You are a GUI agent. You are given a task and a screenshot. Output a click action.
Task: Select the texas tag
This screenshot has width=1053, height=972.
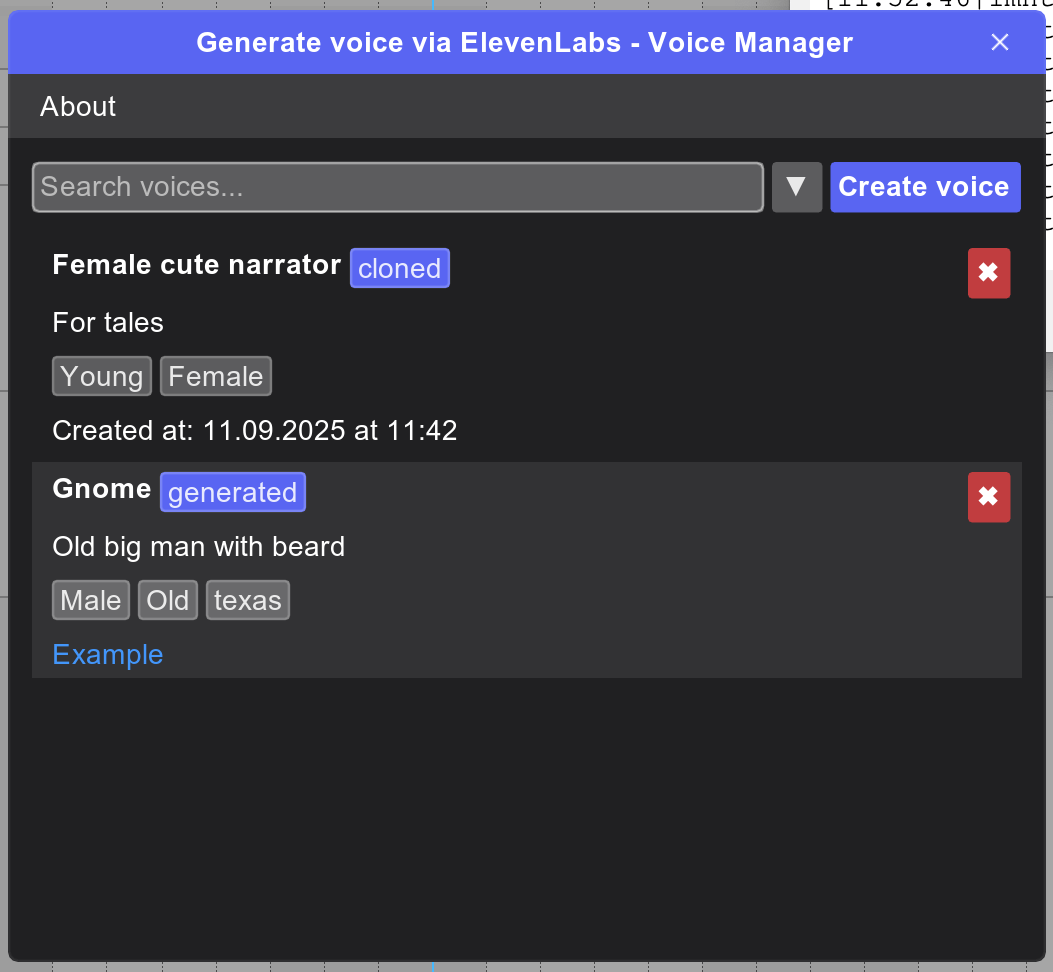[x=248, y=600]
